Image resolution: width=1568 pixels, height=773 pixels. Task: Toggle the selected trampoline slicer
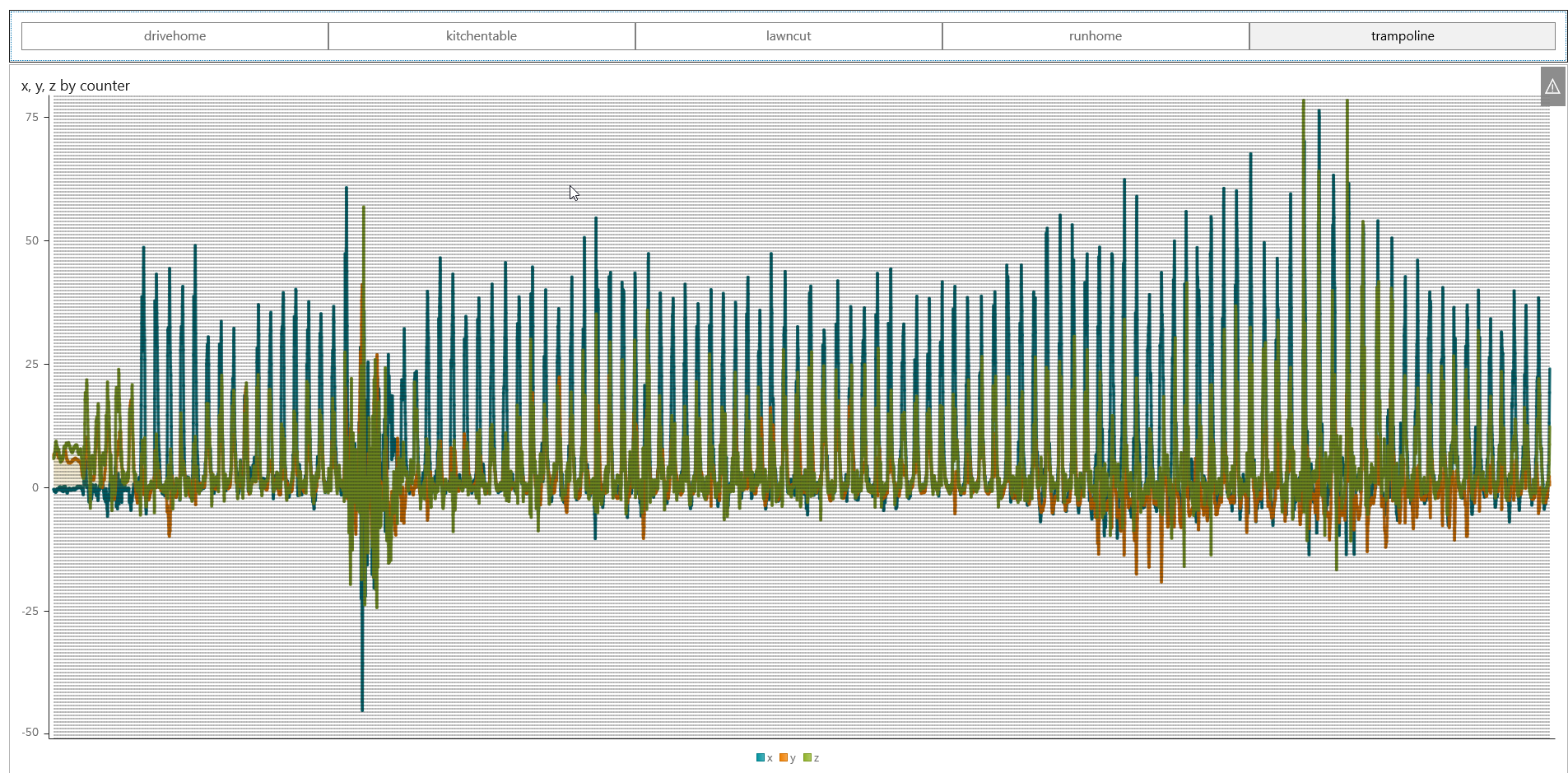pyautogui.click(x=1402, y=36)
